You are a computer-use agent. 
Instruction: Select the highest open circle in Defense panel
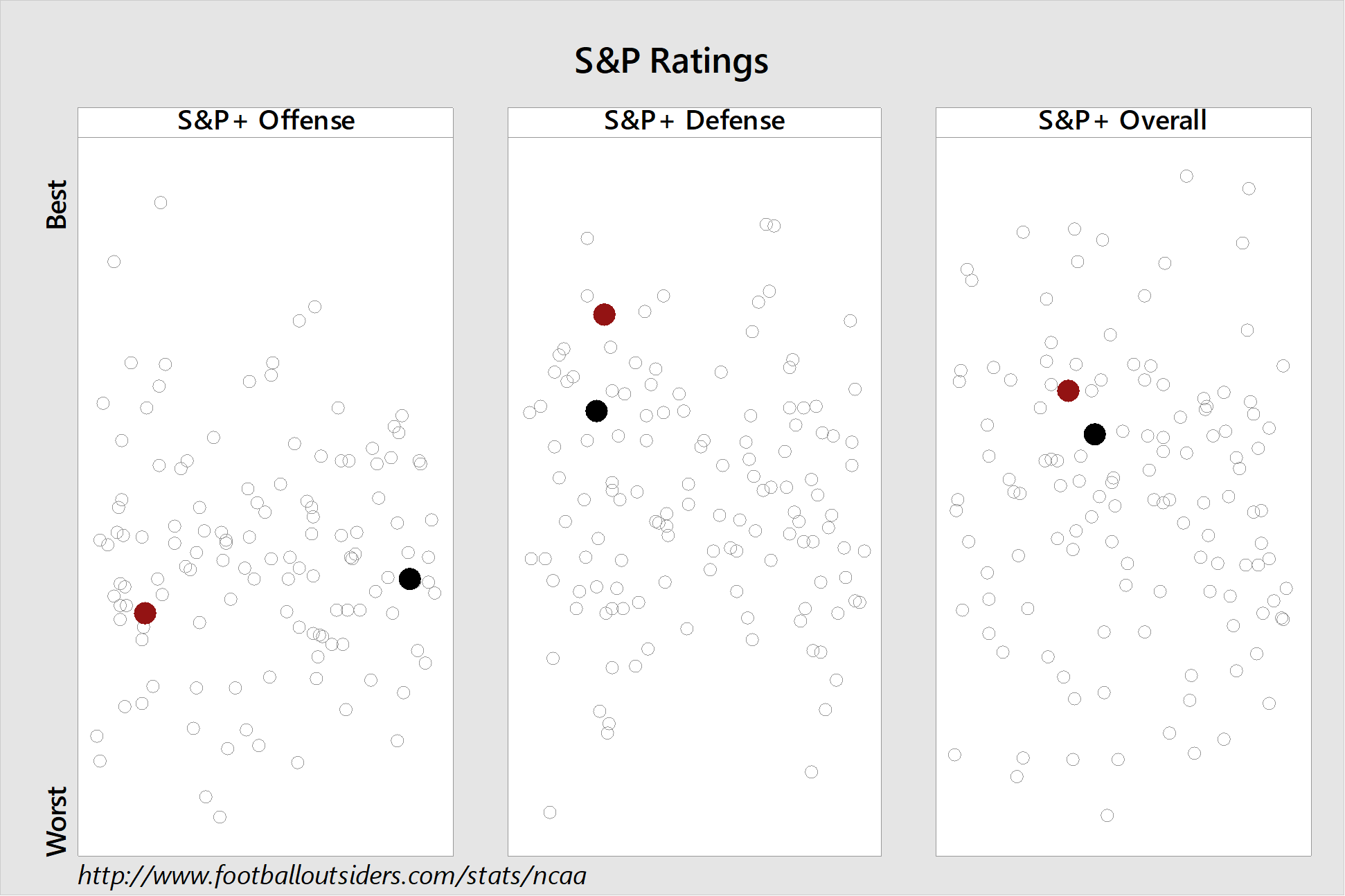[x=765, y=224]
